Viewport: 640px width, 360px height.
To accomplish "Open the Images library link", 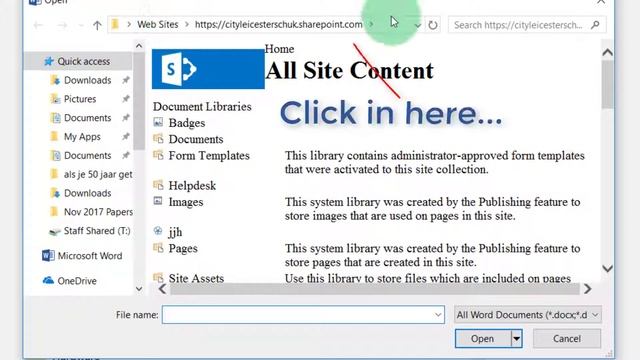I will (186, 202).
